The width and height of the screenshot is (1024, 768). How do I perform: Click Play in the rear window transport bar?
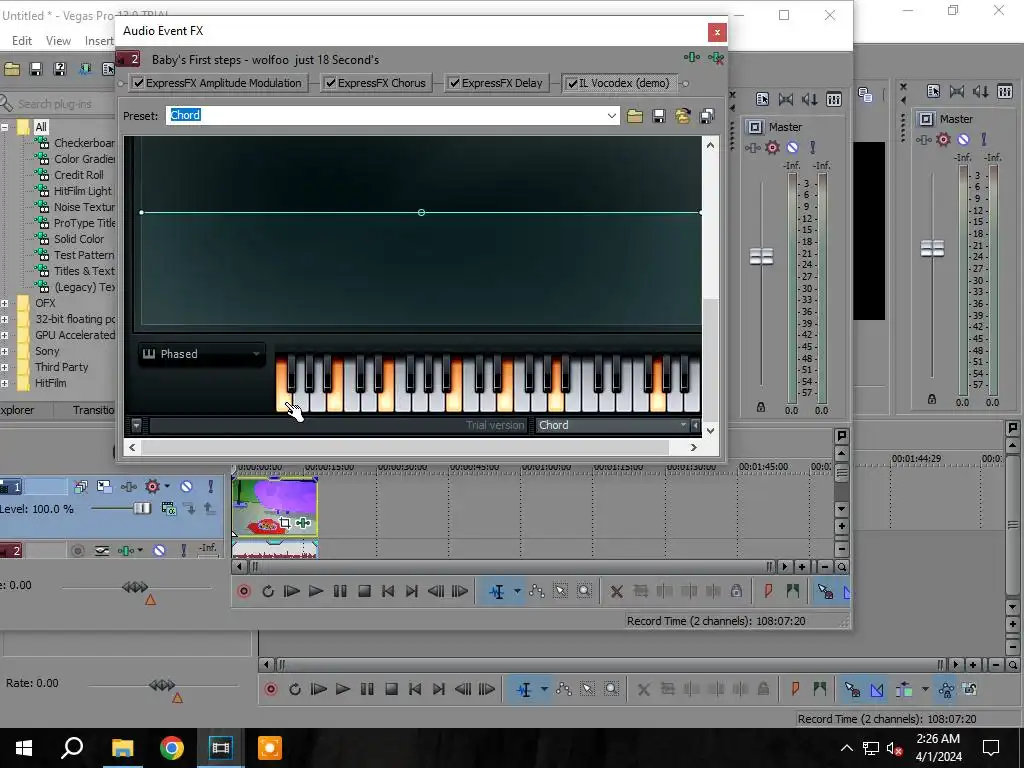point(342,690)
